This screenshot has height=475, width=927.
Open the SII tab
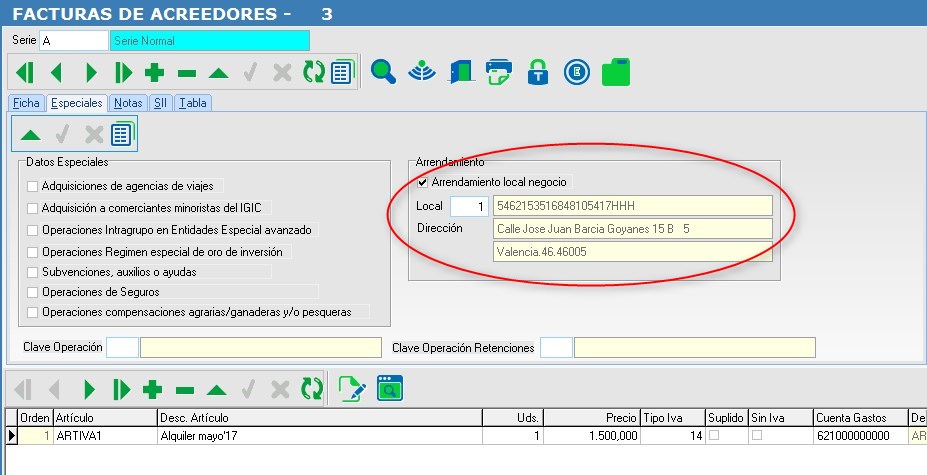(x=160, y=103)
